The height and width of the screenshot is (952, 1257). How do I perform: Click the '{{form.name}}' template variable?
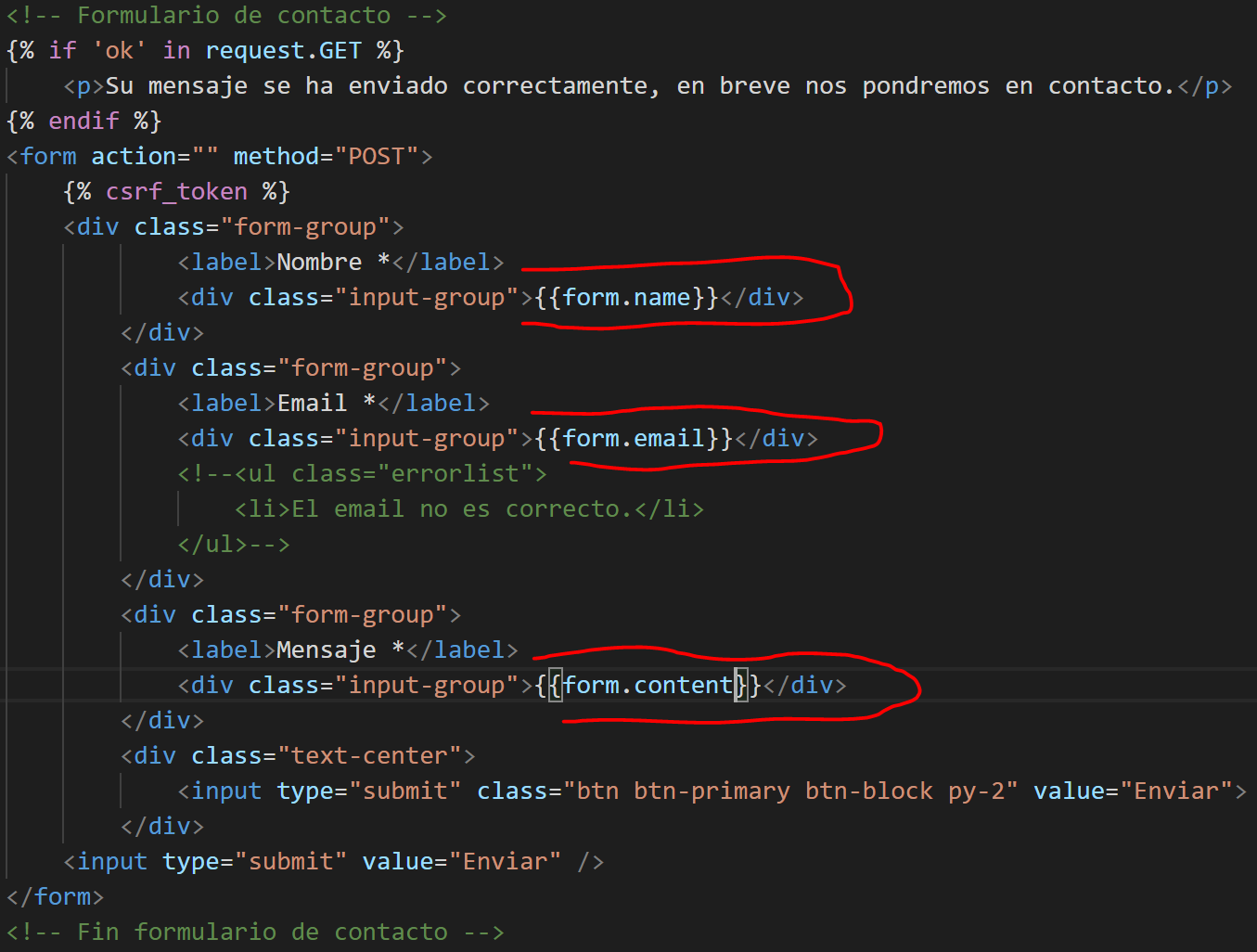pyautogui.click(x=627, y=298)
